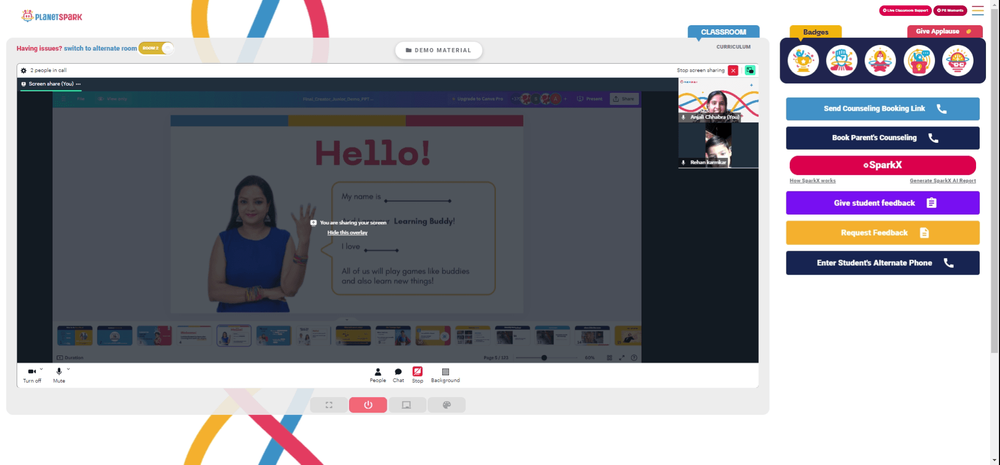Open the Background effects option
This screenshot has height=465, width=1000.
tap(445, 375)
